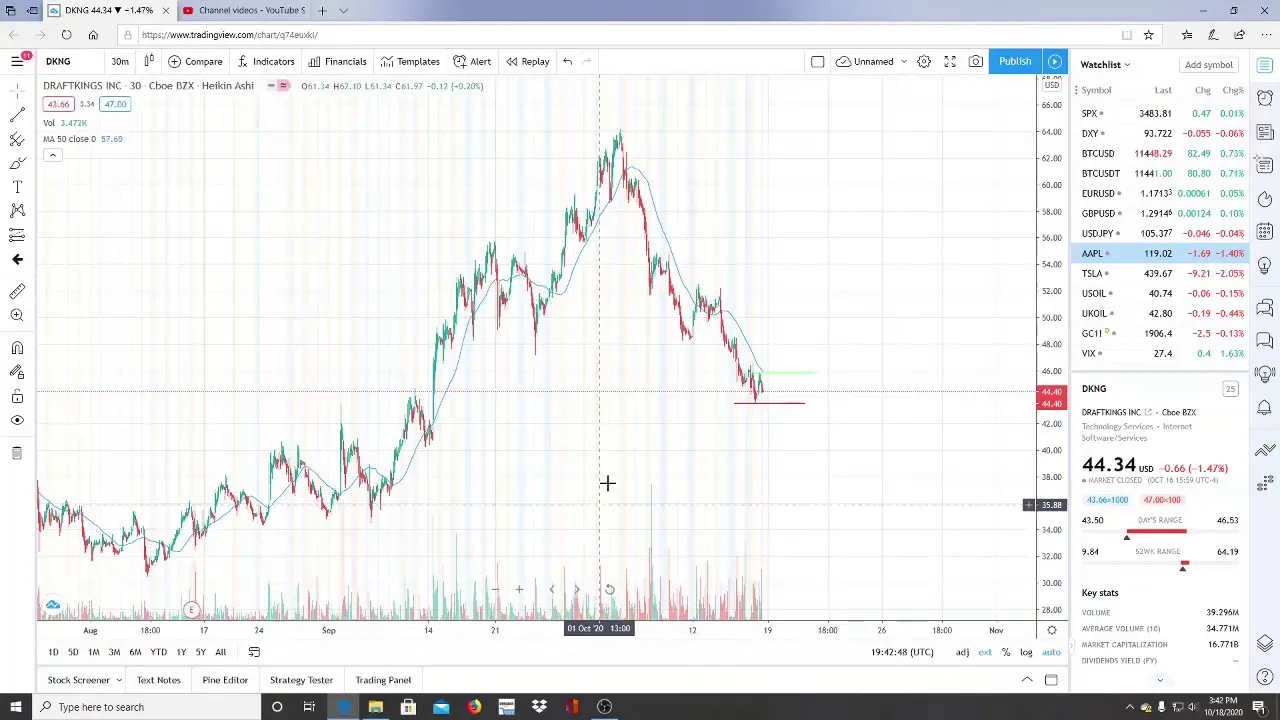Click the trash icon to remove drawings
Viewport: 1280px width, 720px height.
pyautogui.click(x=17, y=453)
